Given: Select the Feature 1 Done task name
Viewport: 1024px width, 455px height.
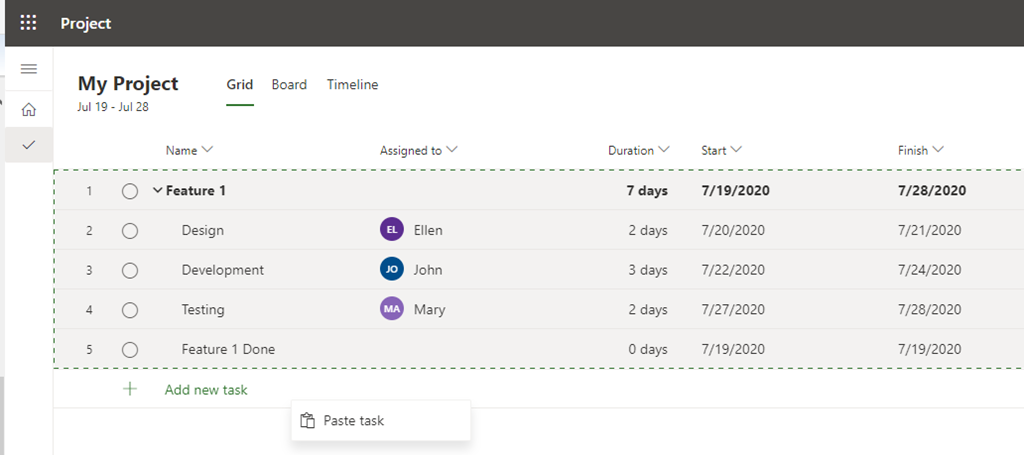Looking at the screenshot, I should [228, 350].
